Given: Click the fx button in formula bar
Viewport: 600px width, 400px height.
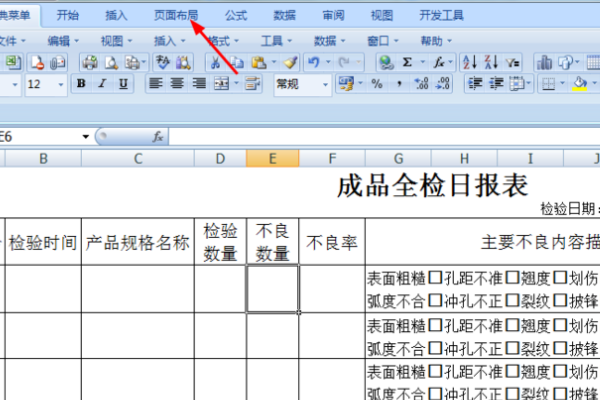Looking at the screenshot, I should click(158, 137).
